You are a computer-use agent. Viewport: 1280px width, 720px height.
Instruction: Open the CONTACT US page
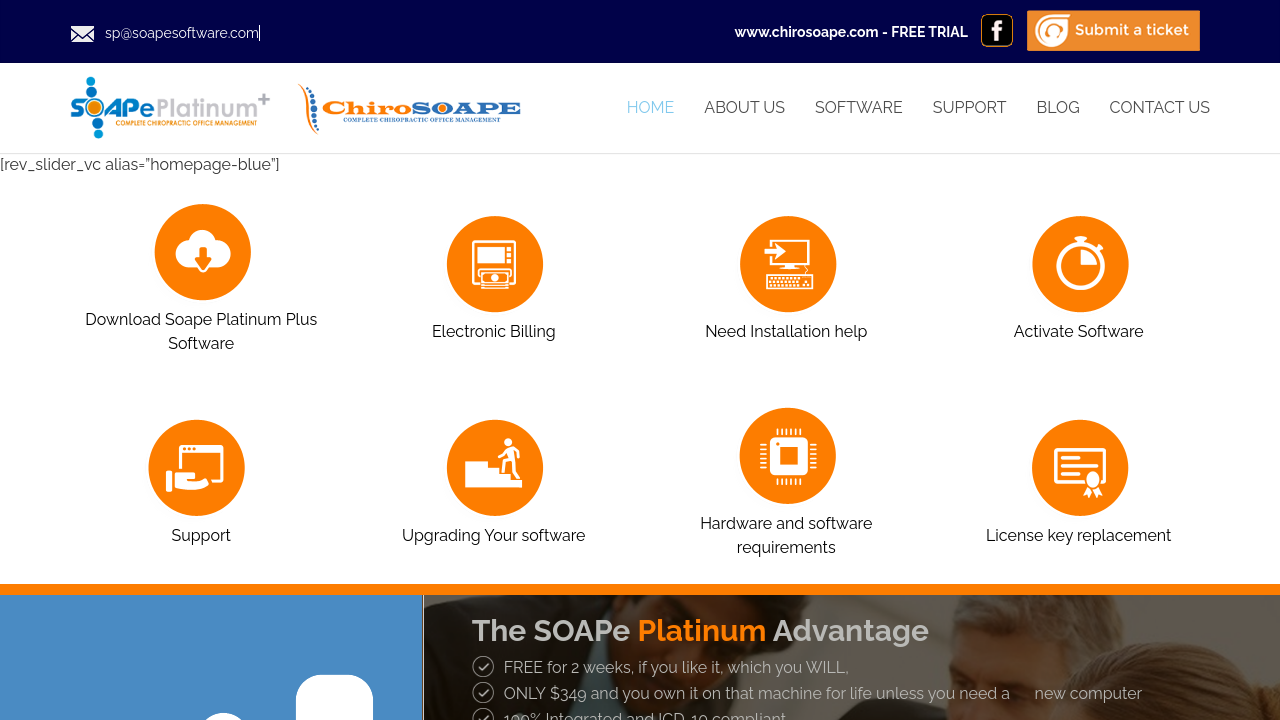point(1159,107)
